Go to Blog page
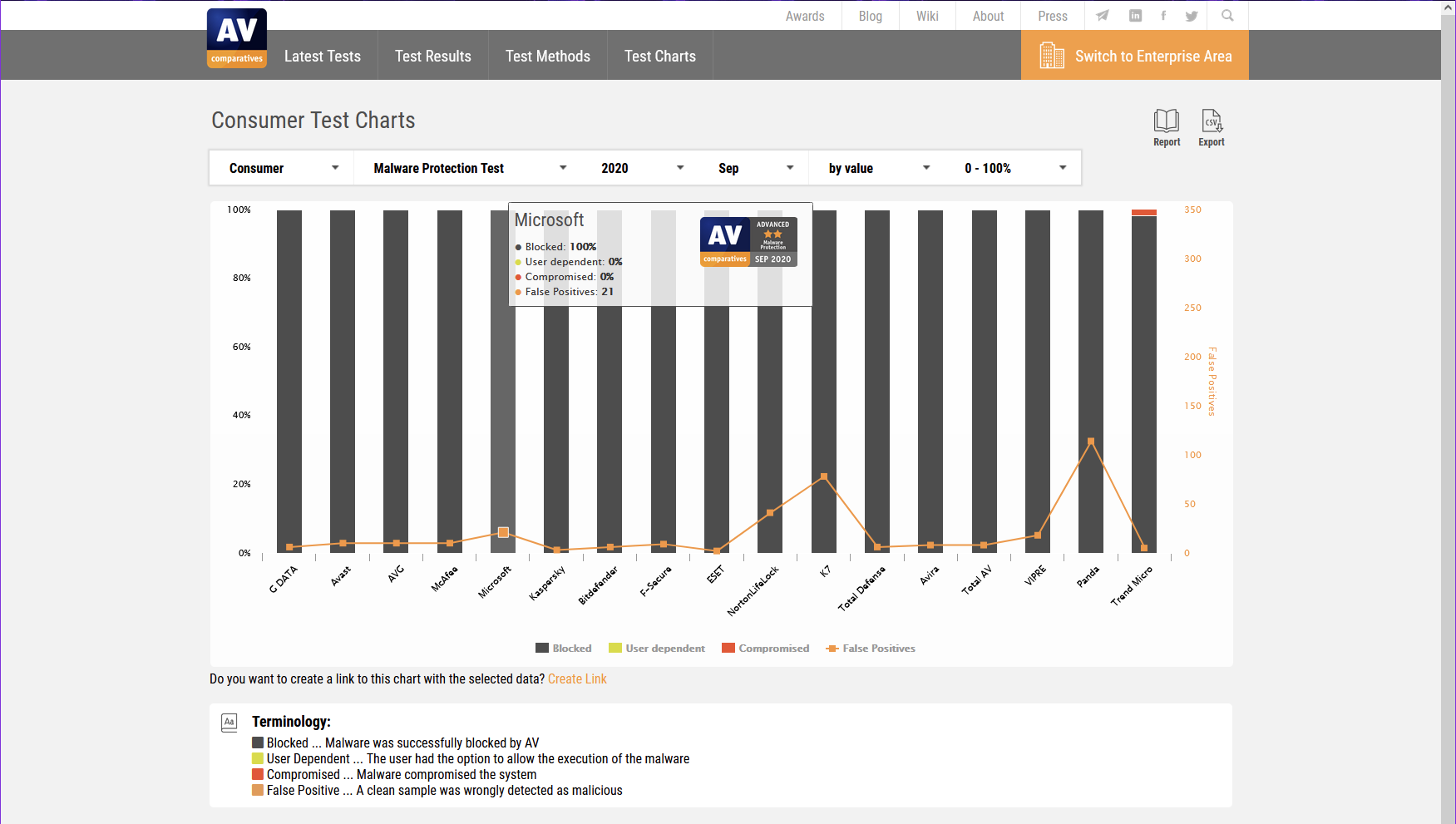This screenshot has width=1456, height=824. coord(871,16)
